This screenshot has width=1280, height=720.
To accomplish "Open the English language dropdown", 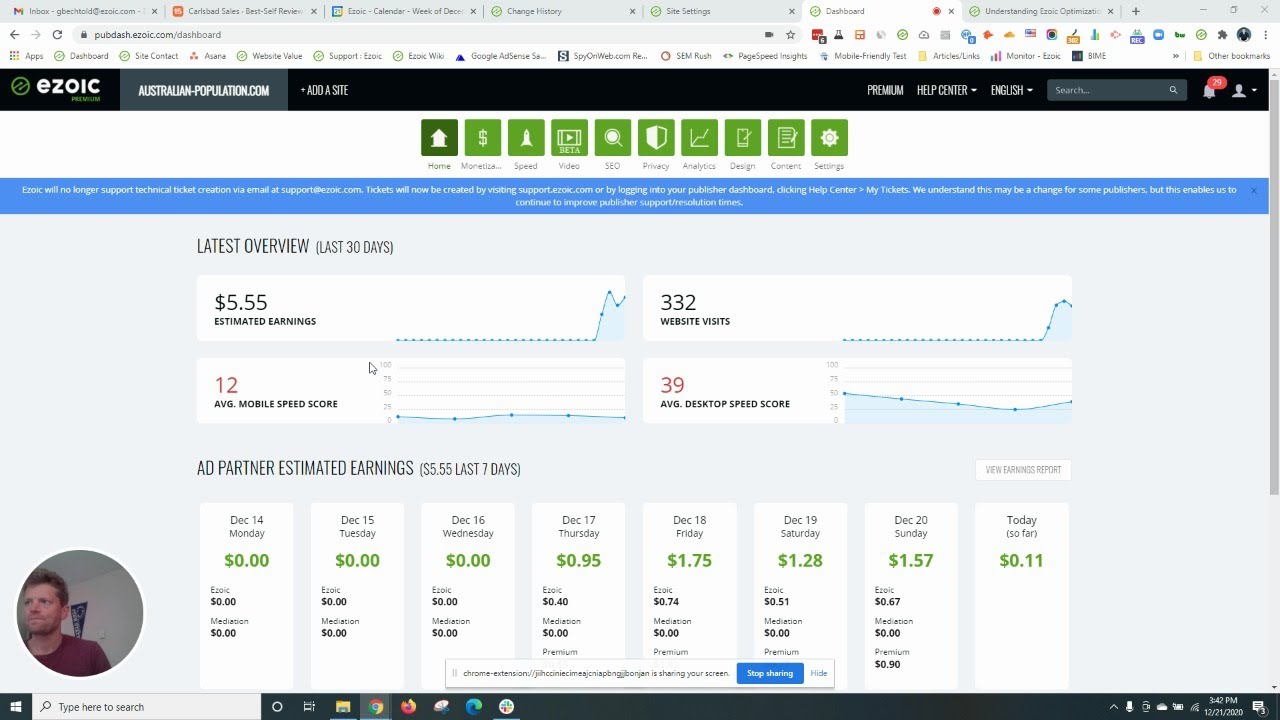I will (1011, 90).
